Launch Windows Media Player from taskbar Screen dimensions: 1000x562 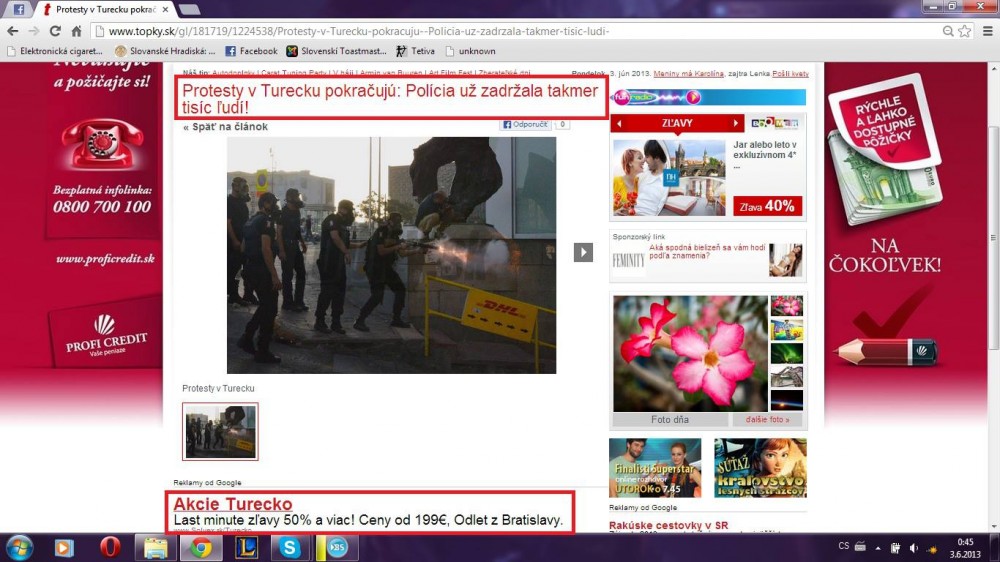click(64, 548)
